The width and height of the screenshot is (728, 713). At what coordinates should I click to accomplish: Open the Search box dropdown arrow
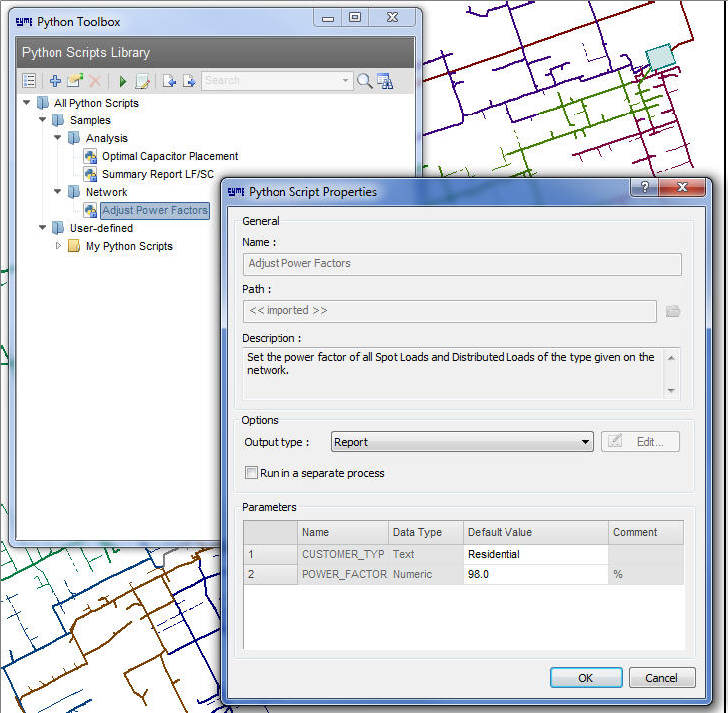346,81
